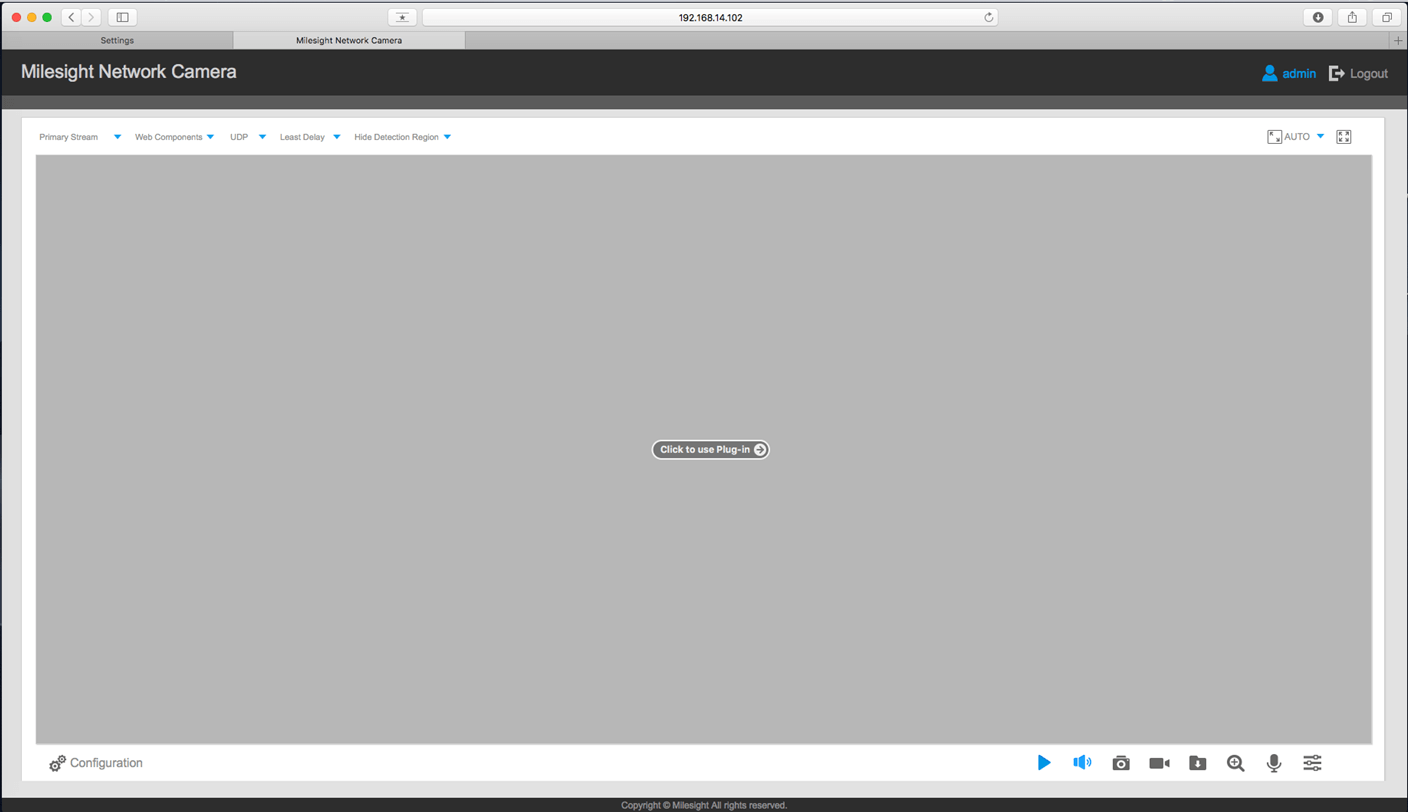This screenshot has width=1408, height=812.
Task: Take a snapshot with the camera icon
Action: pyautogui.click(x=1121, y=763)
